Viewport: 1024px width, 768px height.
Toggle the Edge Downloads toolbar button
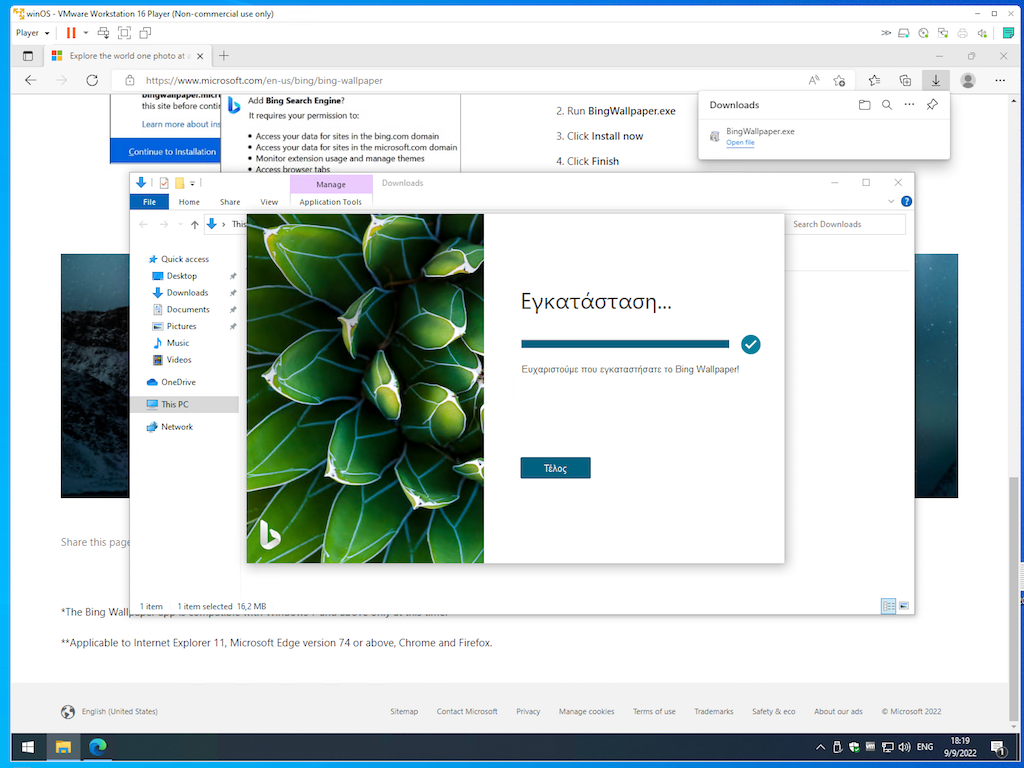click(935, 80)
